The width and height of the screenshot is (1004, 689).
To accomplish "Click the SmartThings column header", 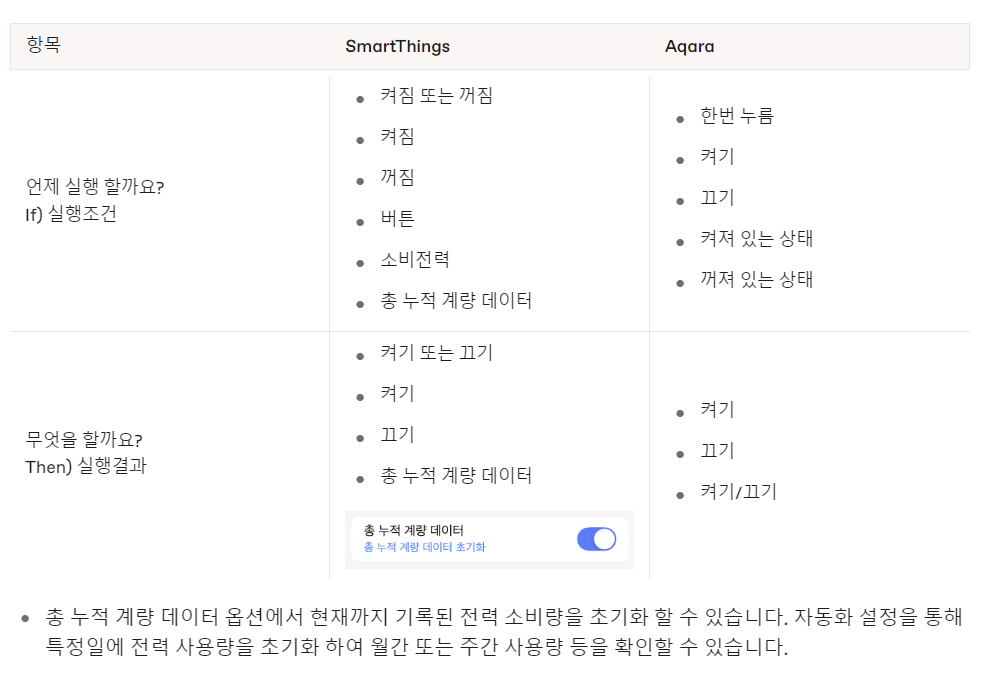I will [x=397, y=46].
